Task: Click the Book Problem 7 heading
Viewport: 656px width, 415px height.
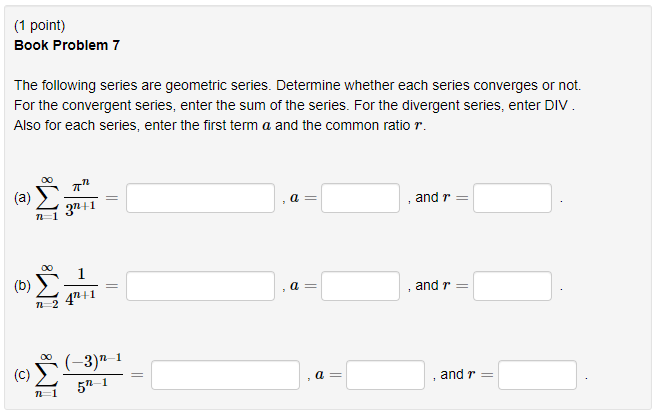Action: (67, 45)
